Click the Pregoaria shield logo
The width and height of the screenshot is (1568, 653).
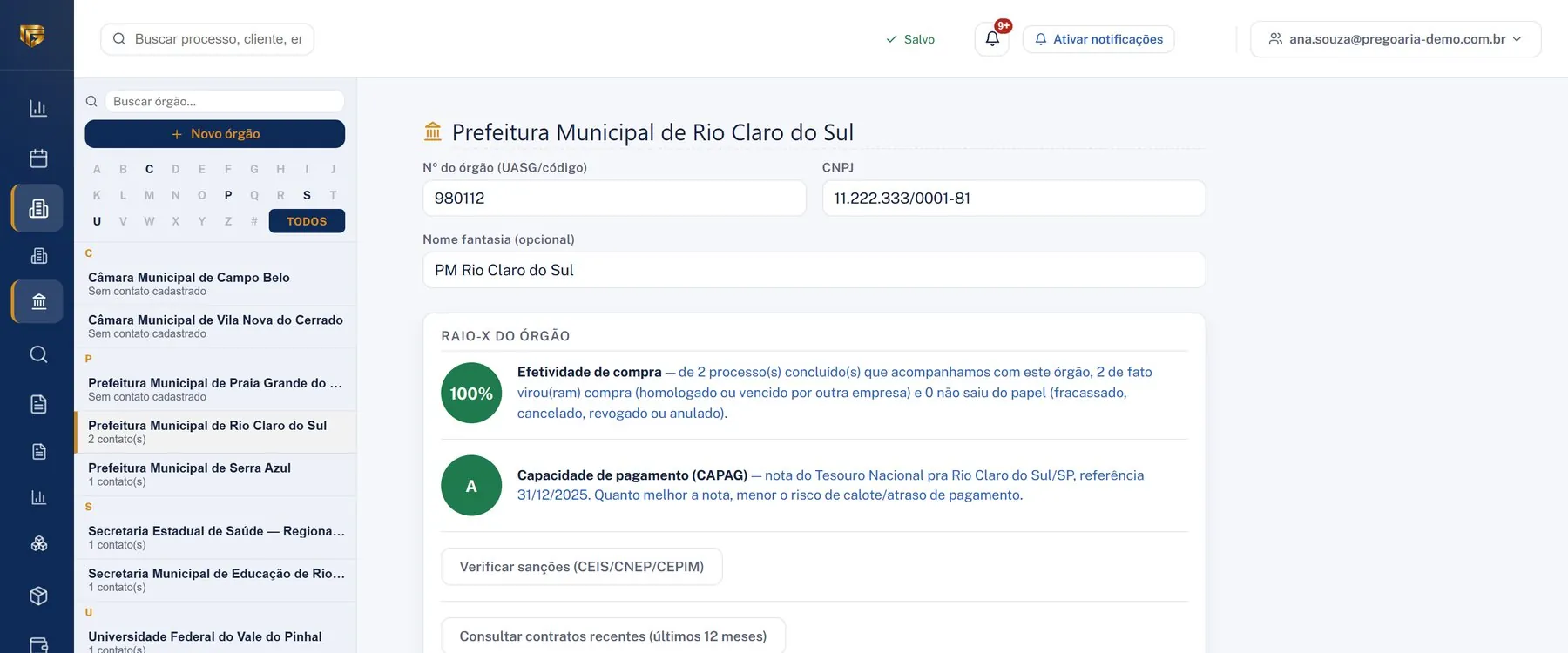click(x=32, y=35)
